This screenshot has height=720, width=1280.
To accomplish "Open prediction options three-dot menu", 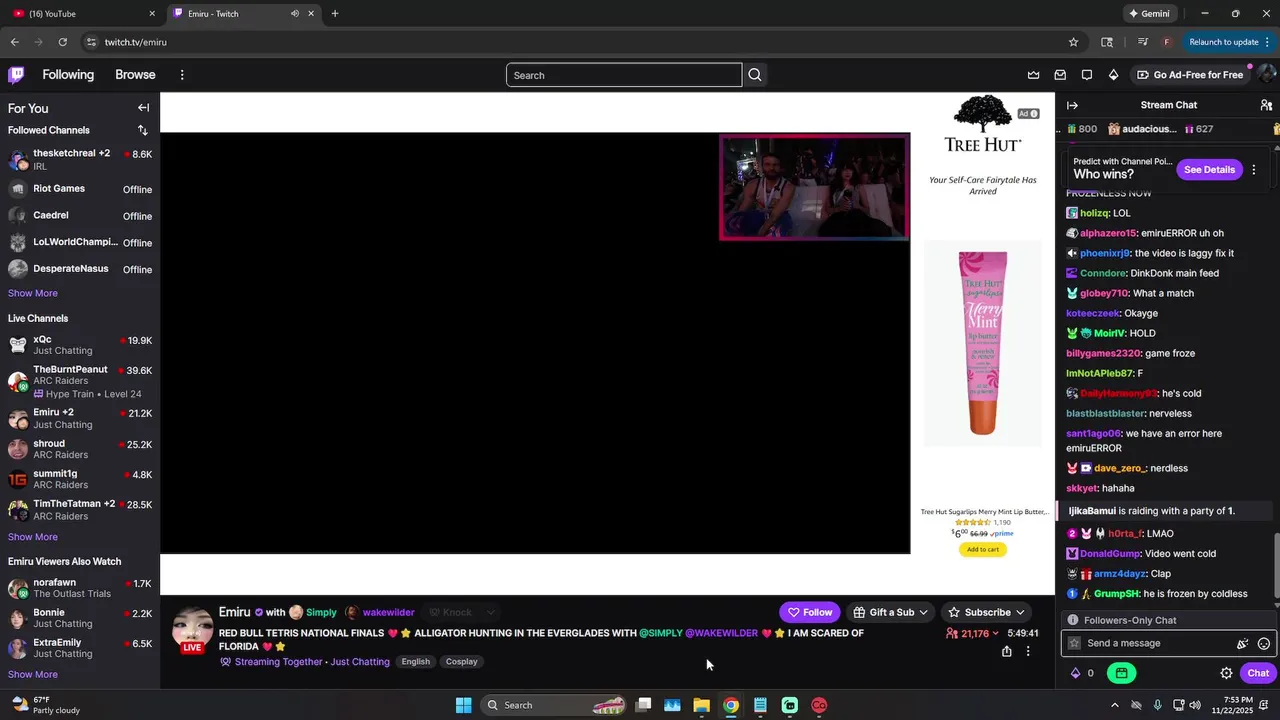I will pyautogui.click(x=1253, y=170).
